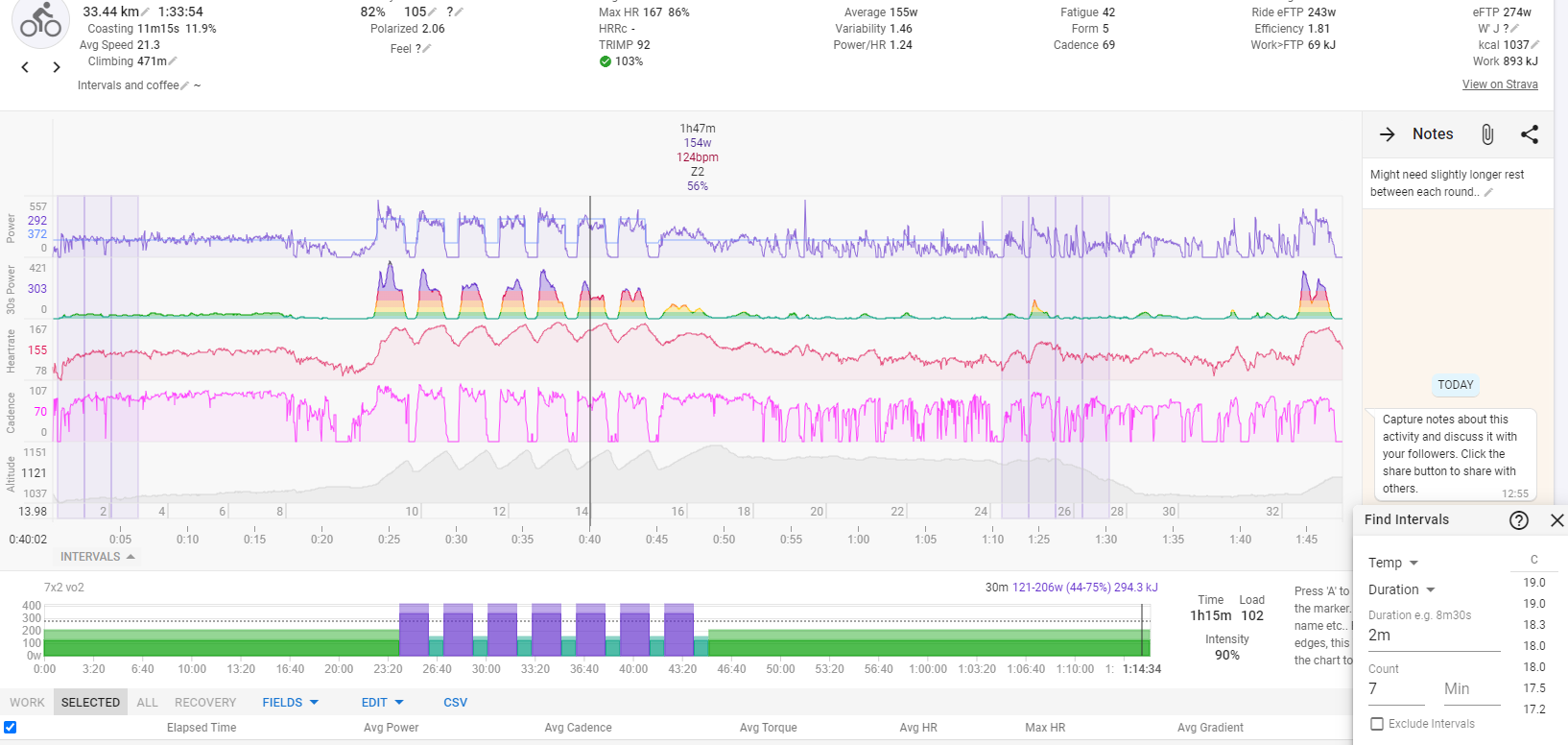The image size is (1568, 745).
Task: Edit the RPE question mark pencil
Action: pyautogui.click(x=459, y=12)
